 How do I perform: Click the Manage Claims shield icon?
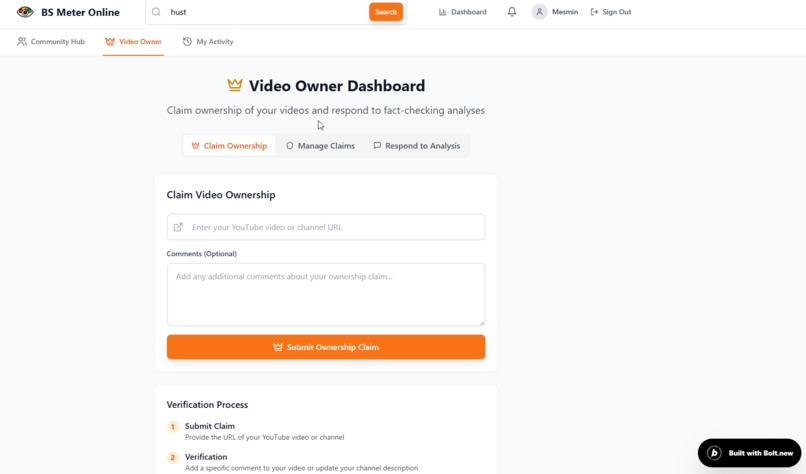290,146
